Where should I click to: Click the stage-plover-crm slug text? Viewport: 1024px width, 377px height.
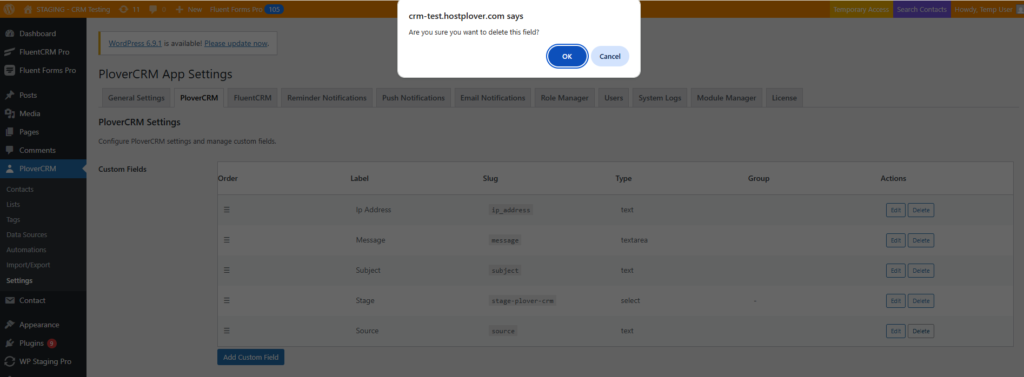point(522,301)
